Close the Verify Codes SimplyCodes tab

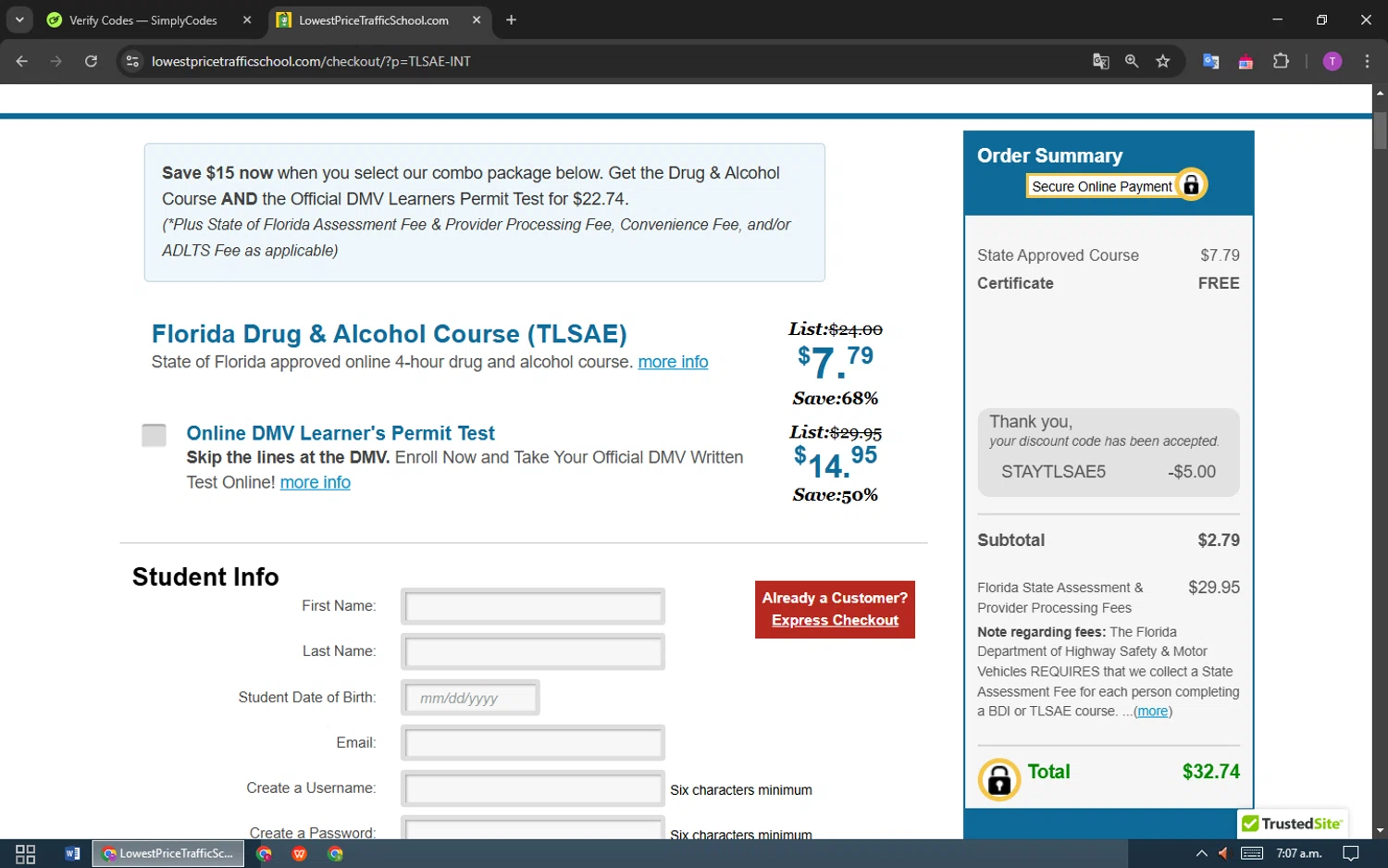[247, 19]
